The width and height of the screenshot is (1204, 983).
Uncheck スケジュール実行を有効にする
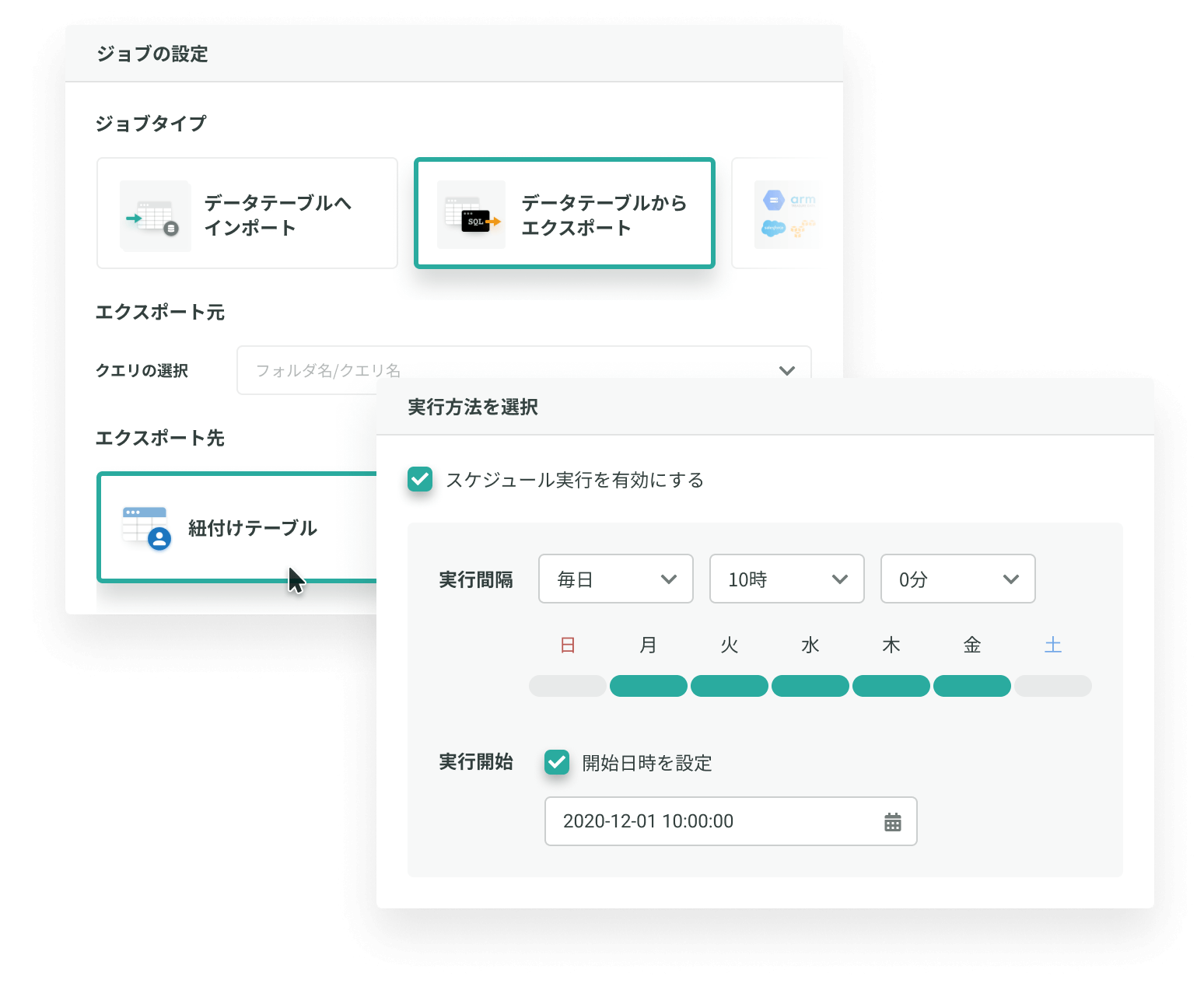pyautogui.click(x=420, y=481)
